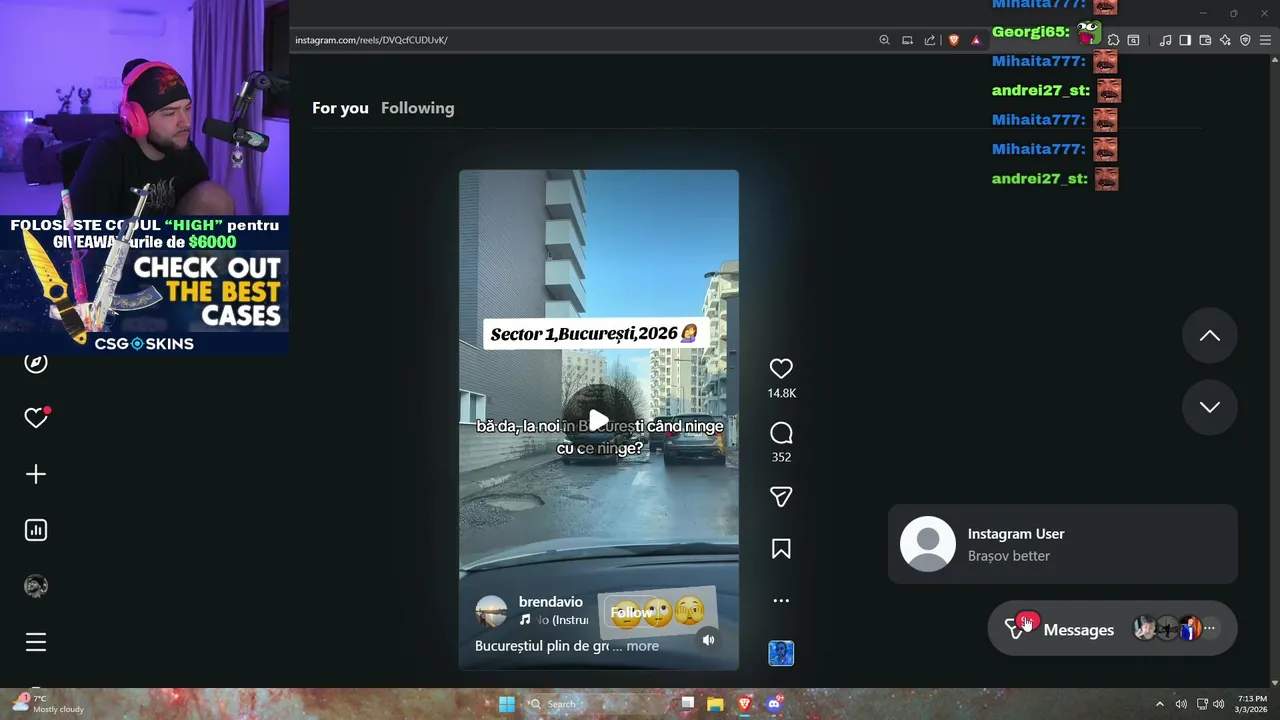
Task: Expand the caption with 'more'
Action: click(642, 646)
